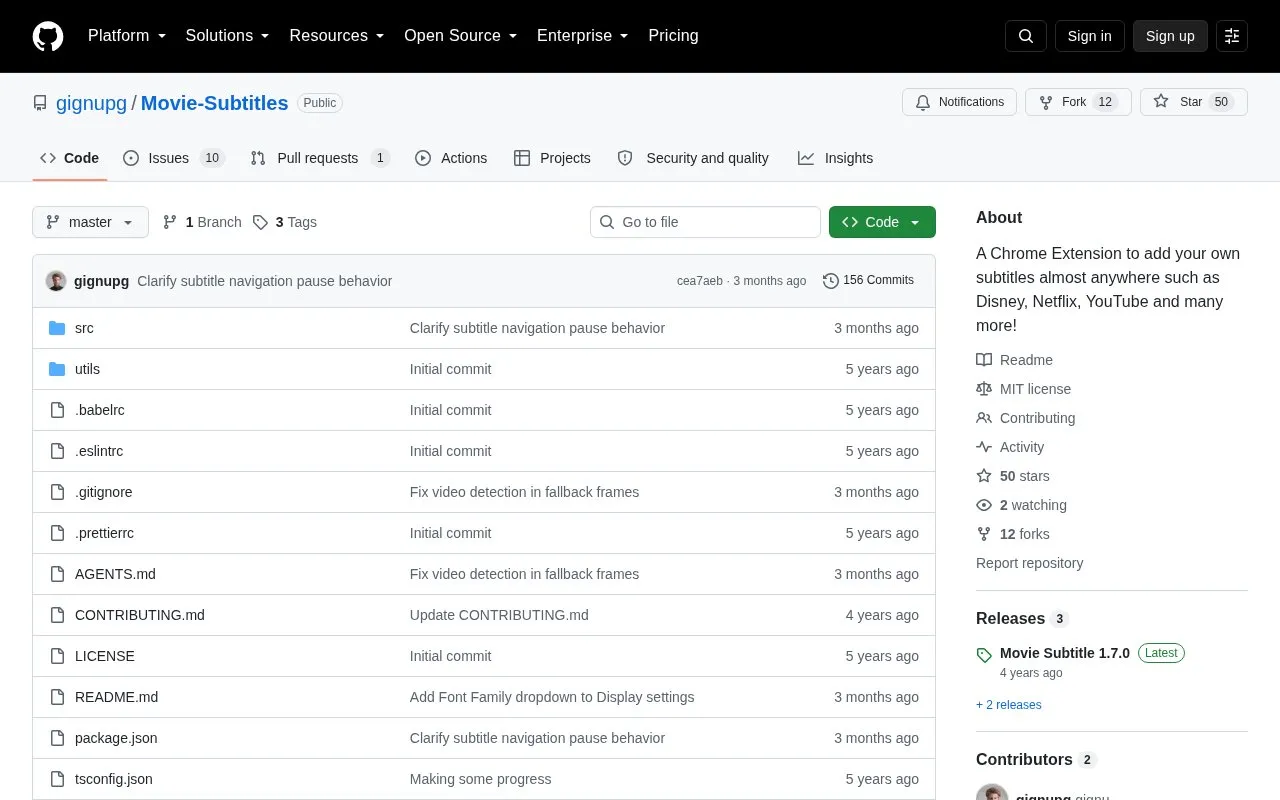
Task: Click the appearance settings icon beside Sign up
Action: click(1232, 36)
